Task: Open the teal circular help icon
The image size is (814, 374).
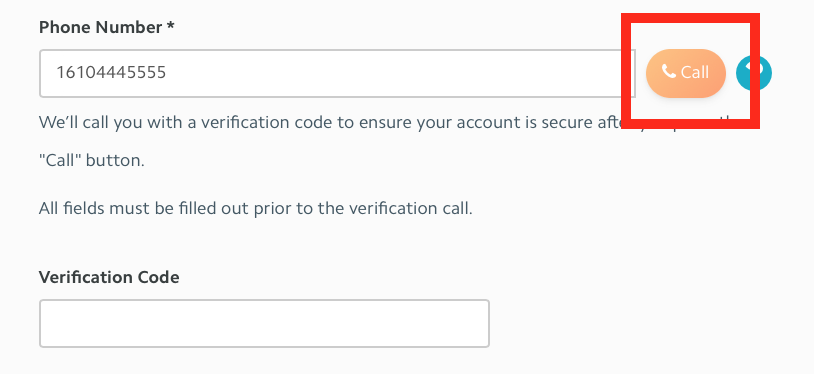Action: click(754, 73)
